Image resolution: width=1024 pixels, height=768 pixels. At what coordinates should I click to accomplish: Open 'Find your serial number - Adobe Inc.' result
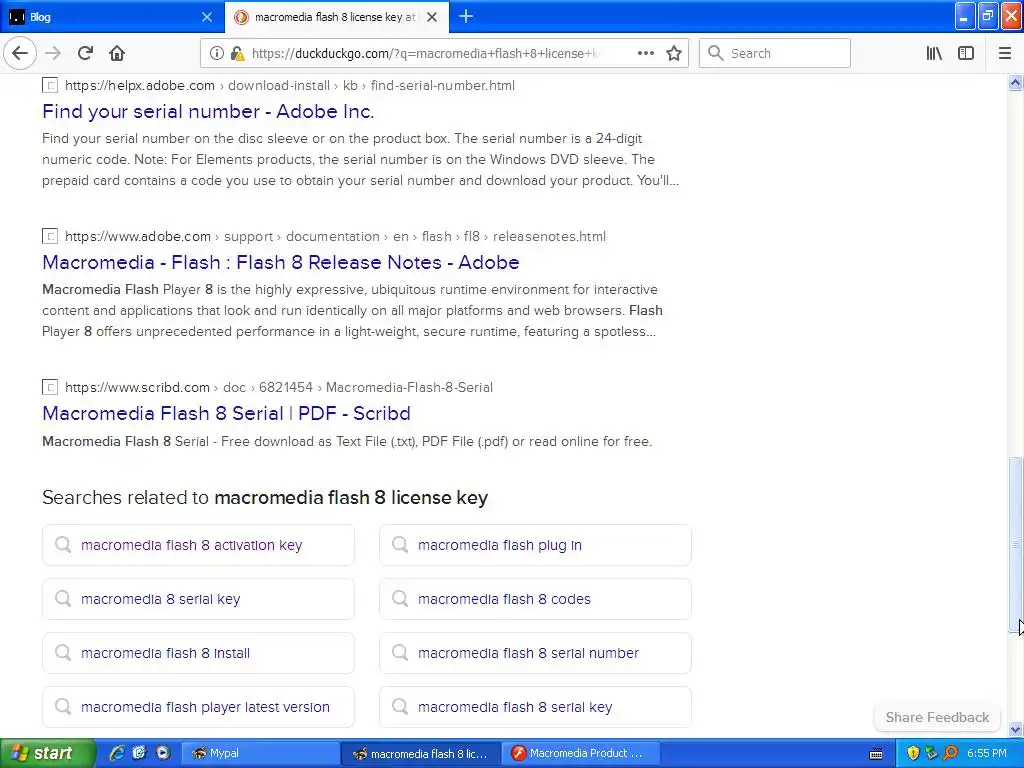click(208, 112)
